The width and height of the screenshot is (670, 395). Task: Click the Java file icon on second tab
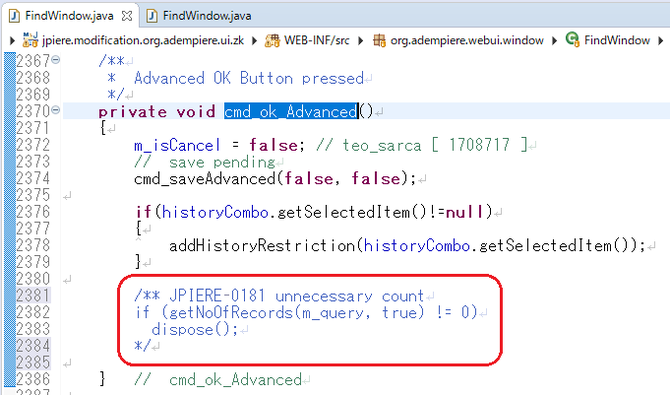click(x=152, y=16)
